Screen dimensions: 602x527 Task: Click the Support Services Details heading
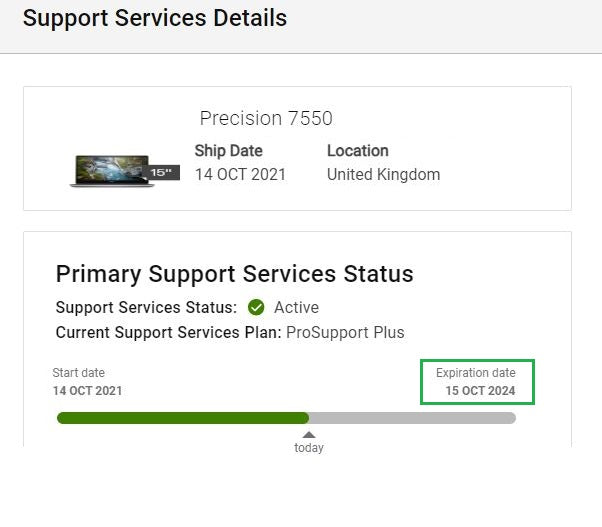pos(154,18)
